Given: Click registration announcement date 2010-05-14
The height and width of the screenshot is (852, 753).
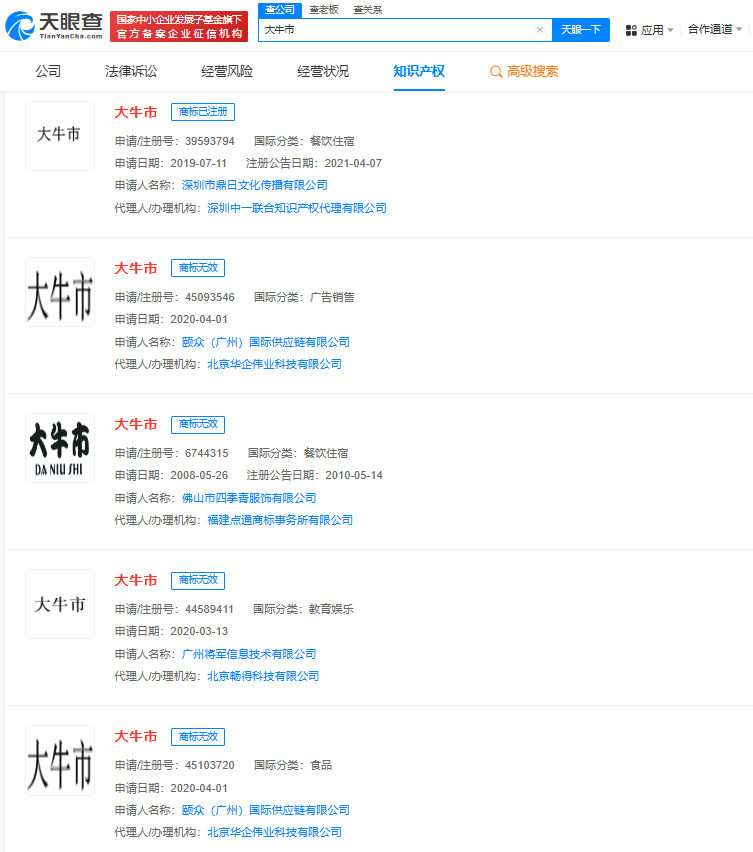Looking at the screenshot, I should (x=354, y=475).
